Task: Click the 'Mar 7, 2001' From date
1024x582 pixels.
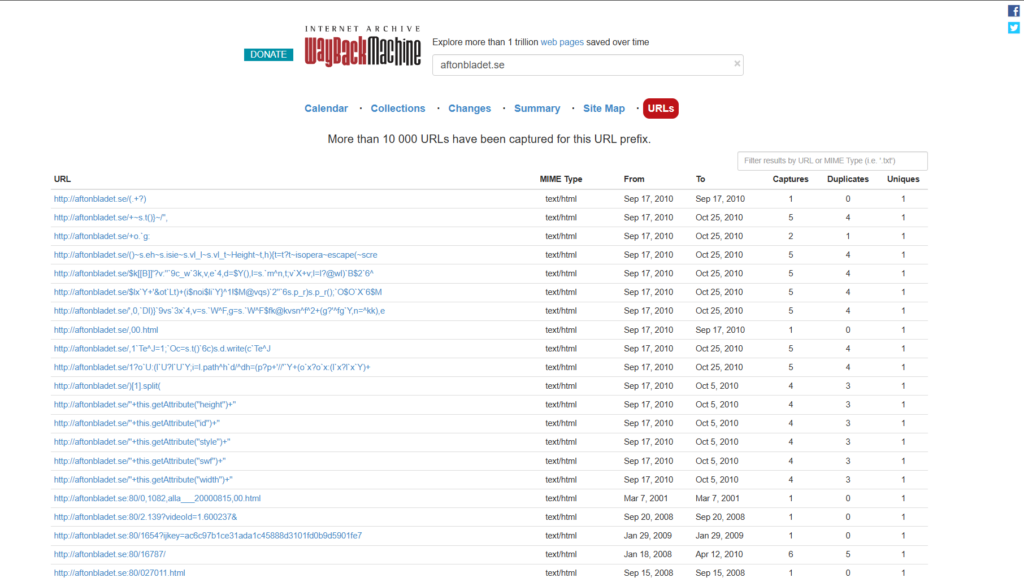Action: (645, 498)
